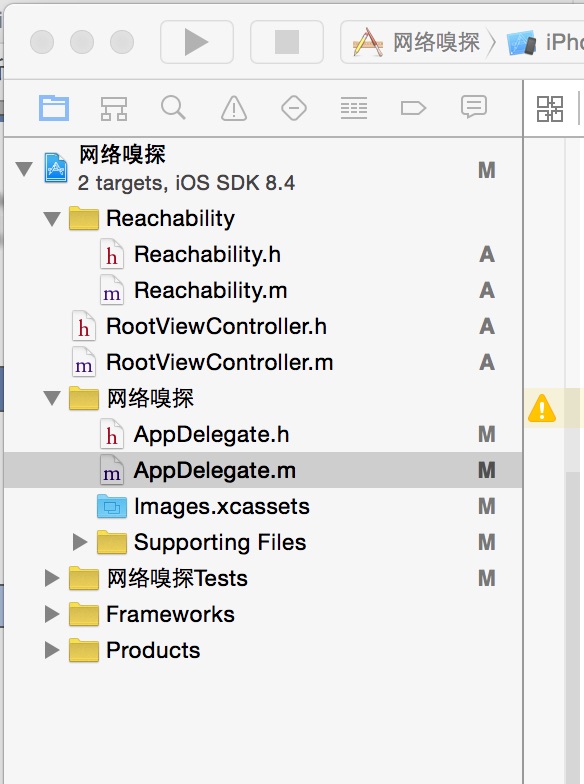This screenshot has height=784, width=584.
Task: Open the Find navigator
Action: (174, 108)
